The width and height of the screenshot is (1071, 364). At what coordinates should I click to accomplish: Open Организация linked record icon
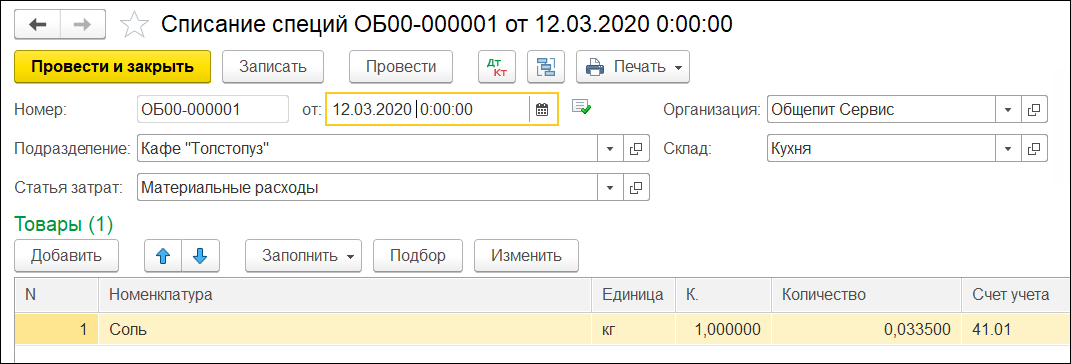pyautogui.click(x=1034, y=109)
